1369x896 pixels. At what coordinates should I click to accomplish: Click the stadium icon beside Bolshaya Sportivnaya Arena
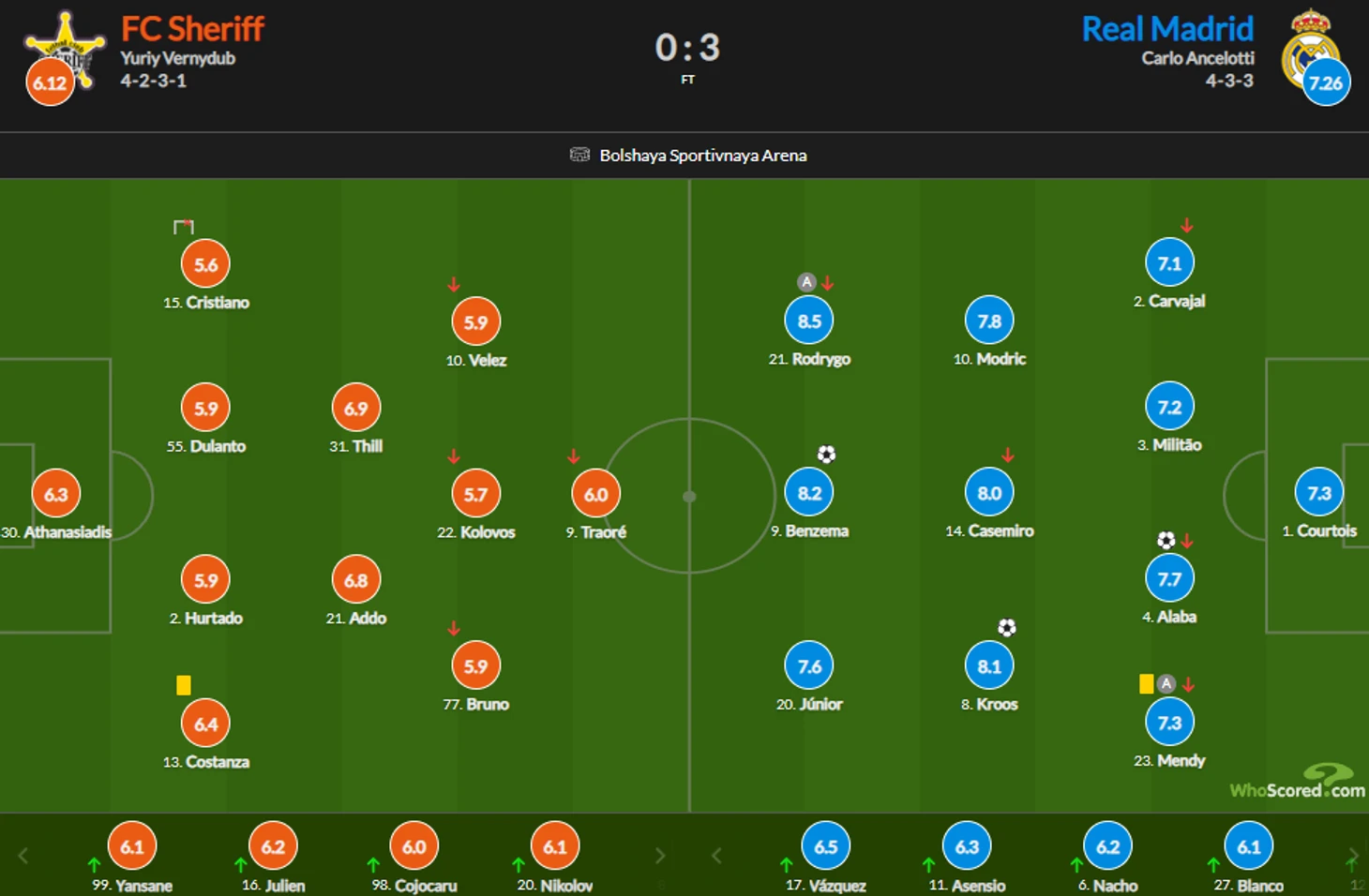click(579, 155)
